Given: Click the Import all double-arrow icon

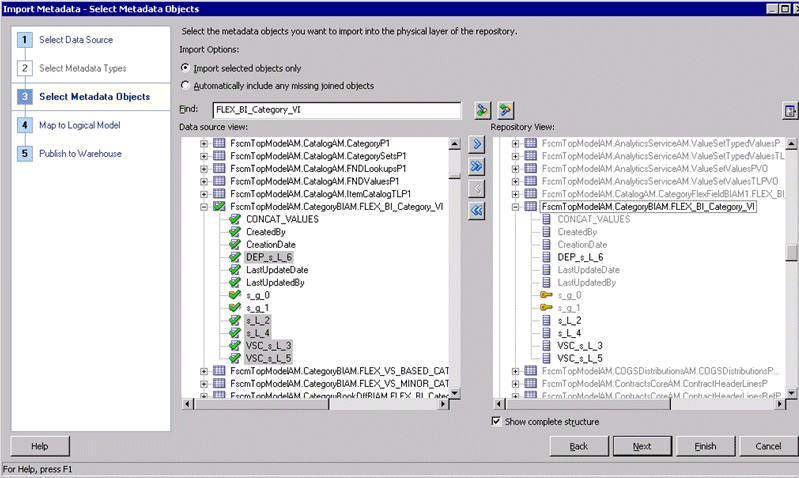Looking at the screenshot, I should (476, 166).
